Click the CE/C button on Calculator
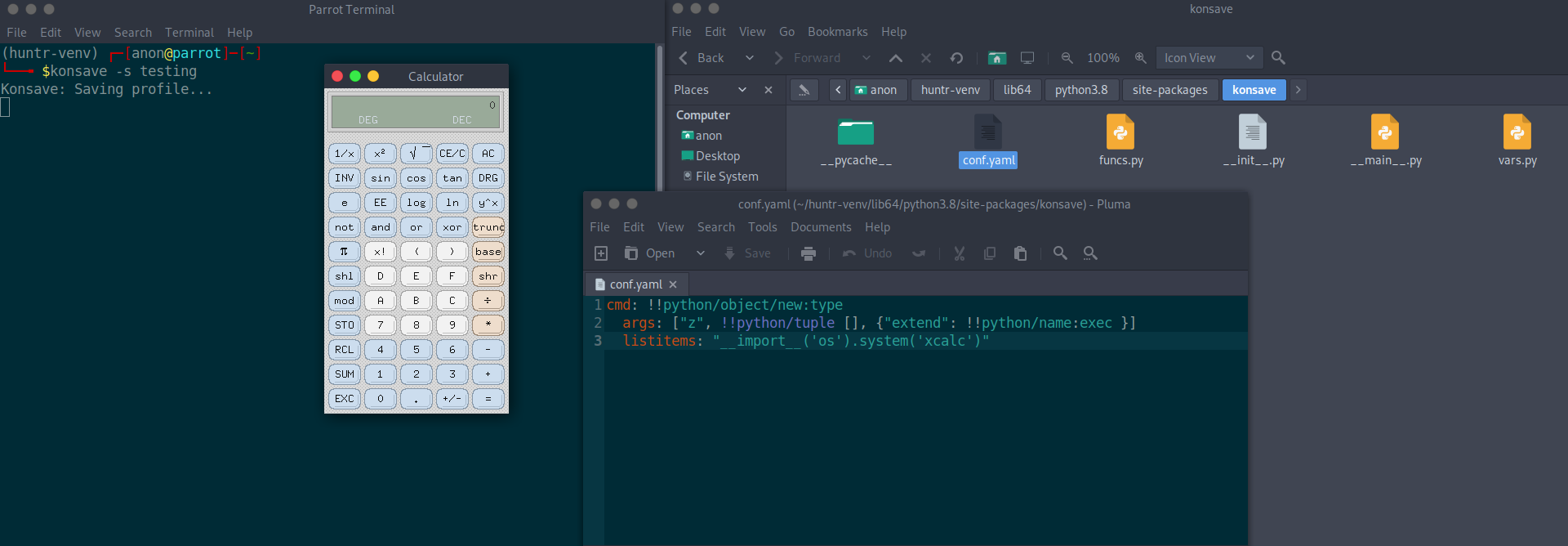This screenshot has height=546, width=1568. click(x=452, y=154)
